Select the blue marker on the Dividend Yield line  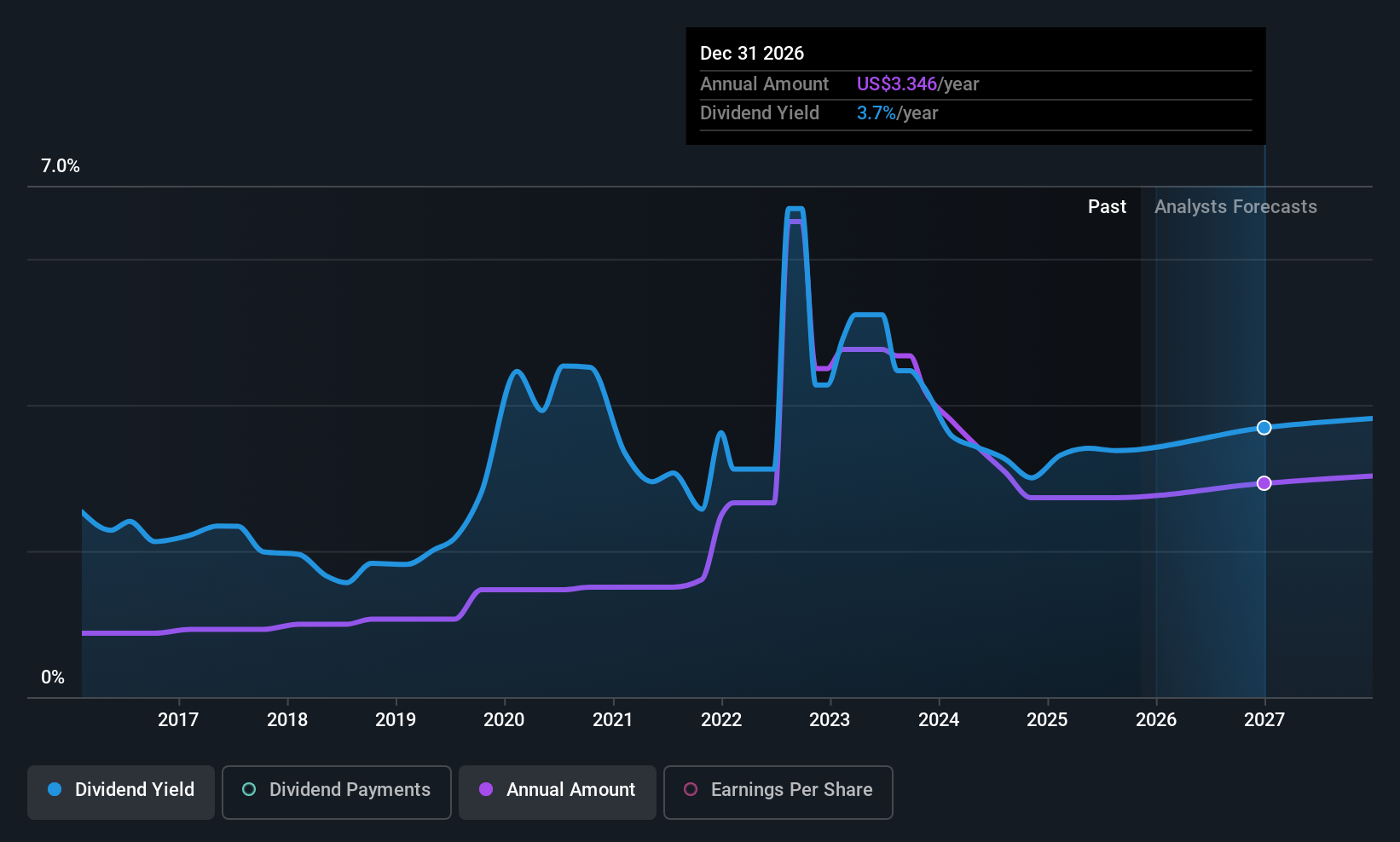(x=1264, y=428)
